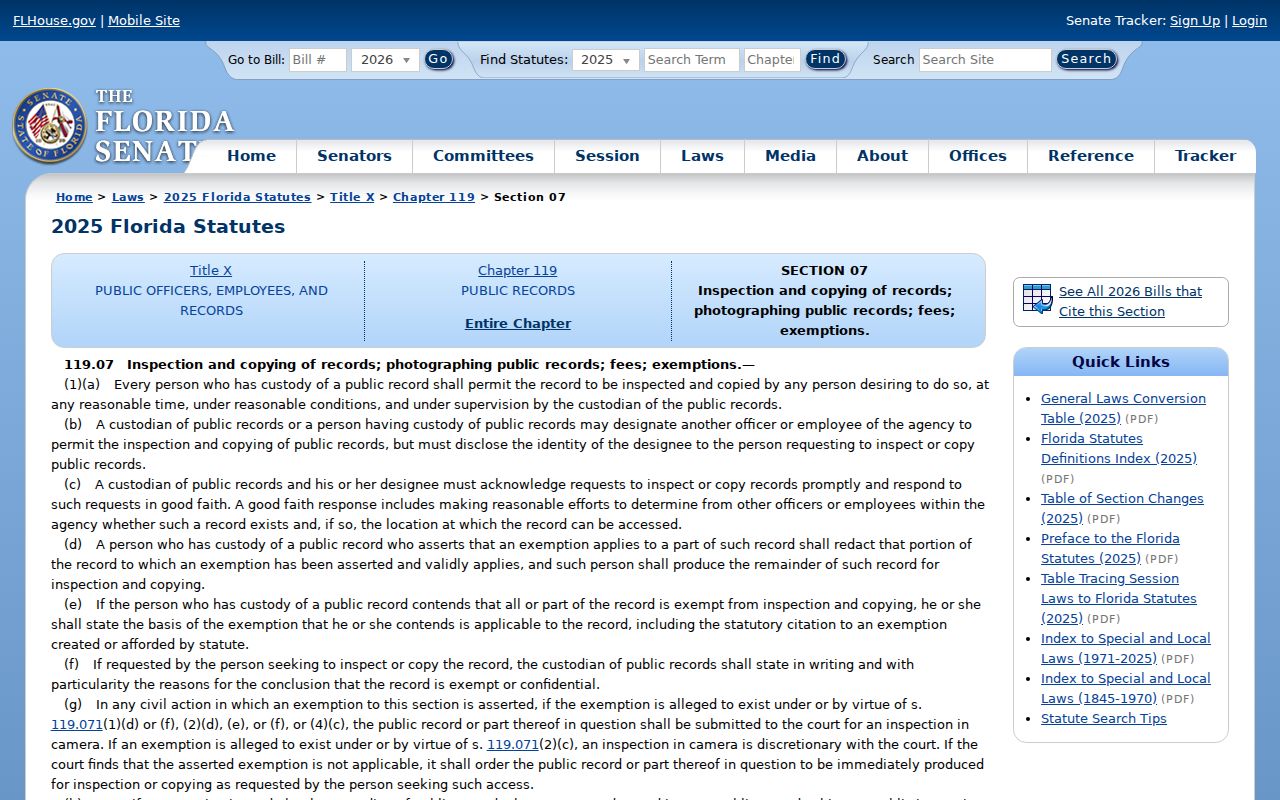1280x800 pixels.
Task: Open the Chapter 119 header link
Action: pos(517,271)
